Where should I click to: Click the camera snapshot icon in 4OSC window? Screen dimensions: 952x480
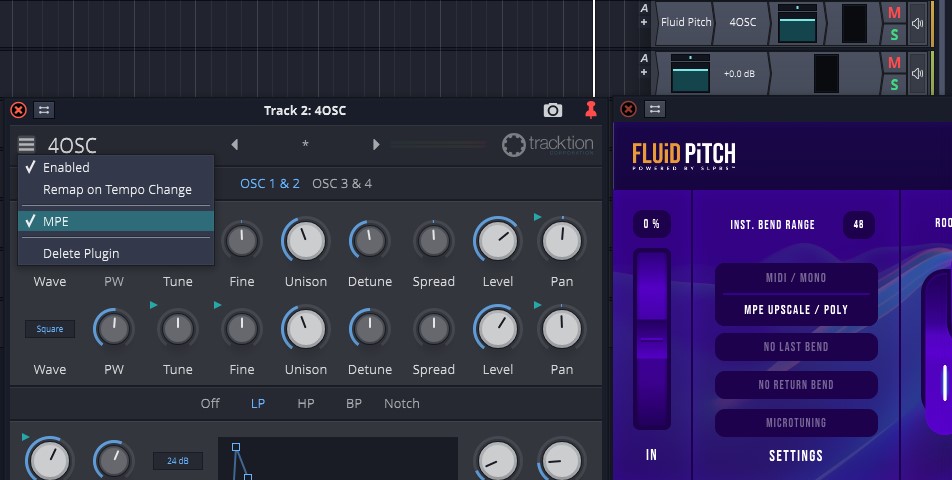[x=552, y=110]
